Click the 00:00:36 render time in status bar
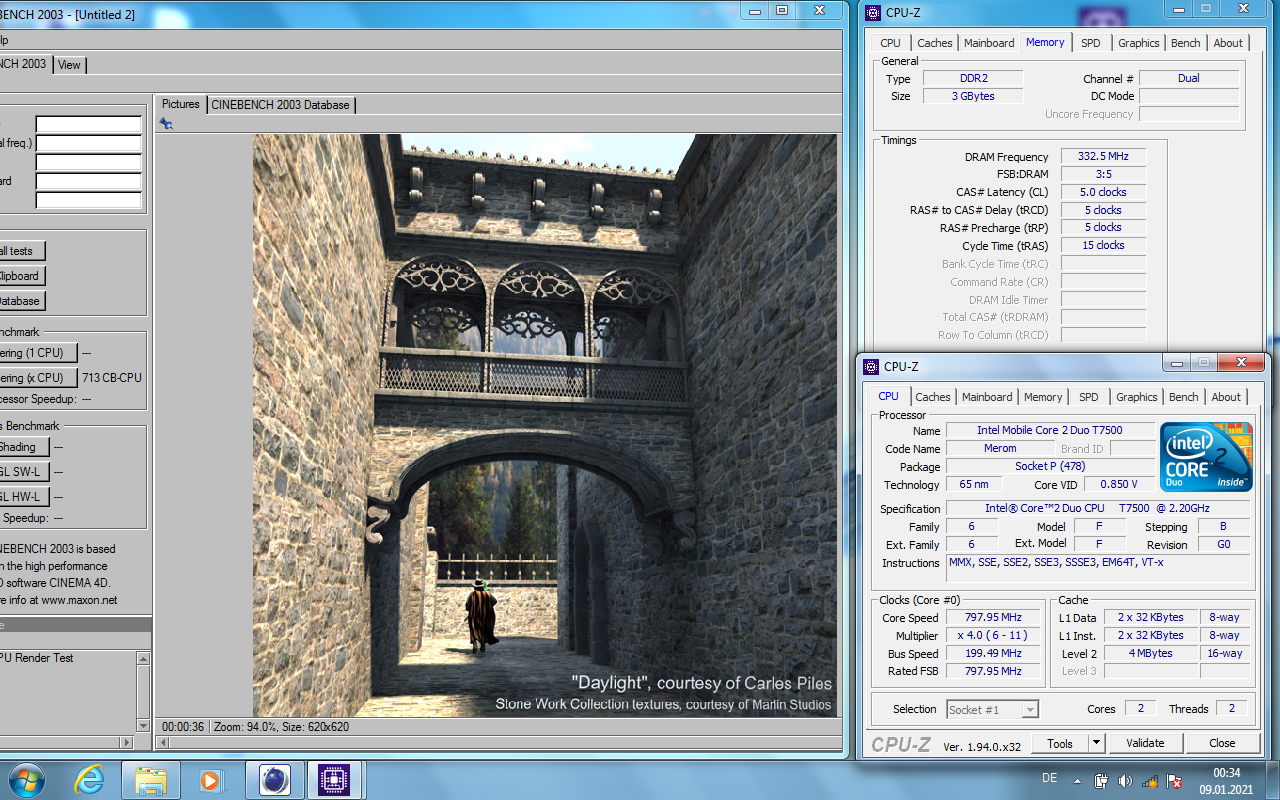 [x=183, y=727]
